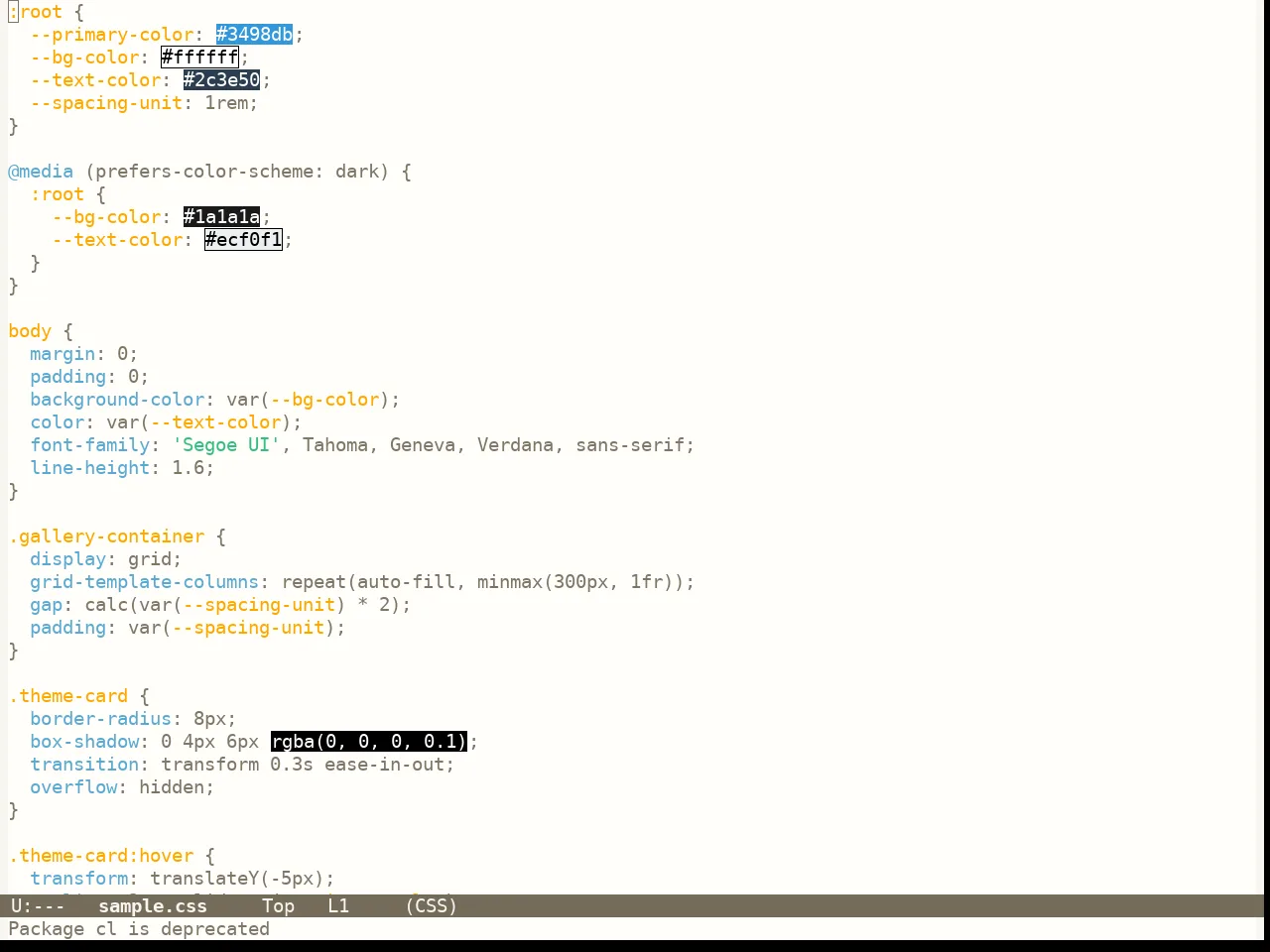Click the grid-template-columns property

coord(144,582)
